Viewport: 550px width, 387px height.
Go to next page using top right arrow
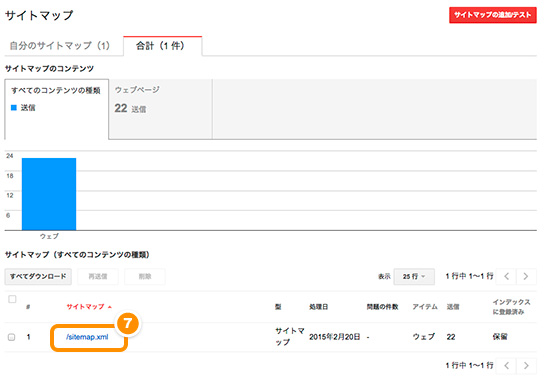point(526,276)
